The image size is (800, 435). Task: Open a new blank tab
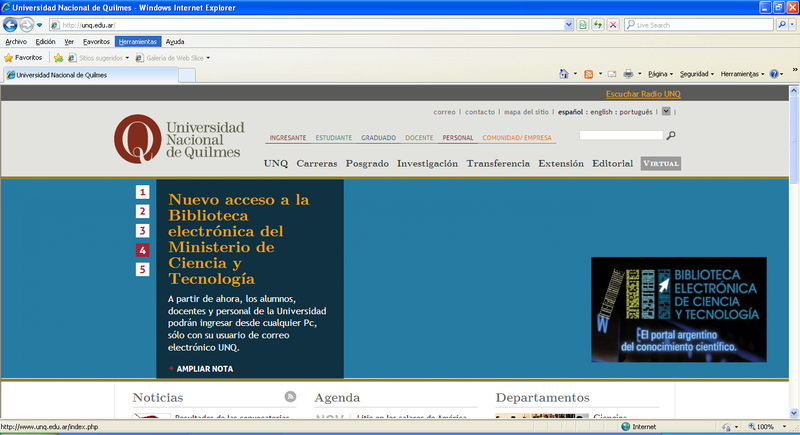coord(187,75)
